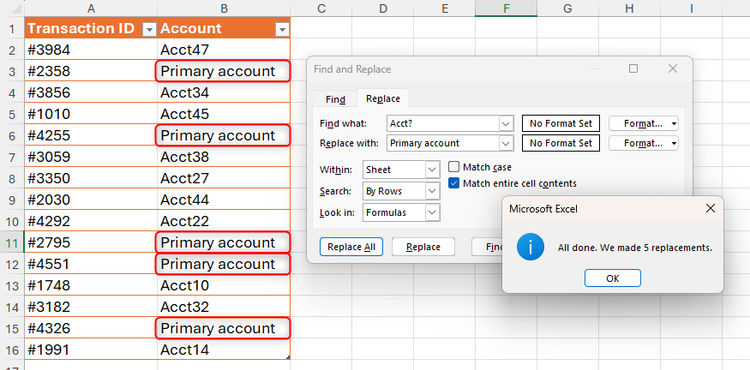Click the Replace with input field

[443, 143]
